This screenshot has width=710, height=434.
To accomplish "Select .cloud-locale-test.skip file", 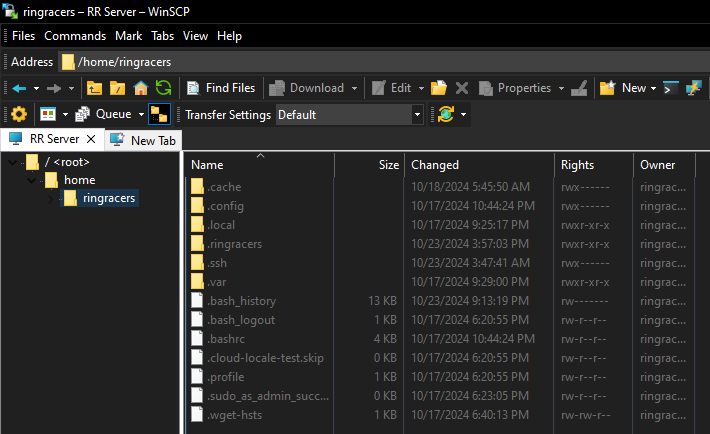I will 265,358.
